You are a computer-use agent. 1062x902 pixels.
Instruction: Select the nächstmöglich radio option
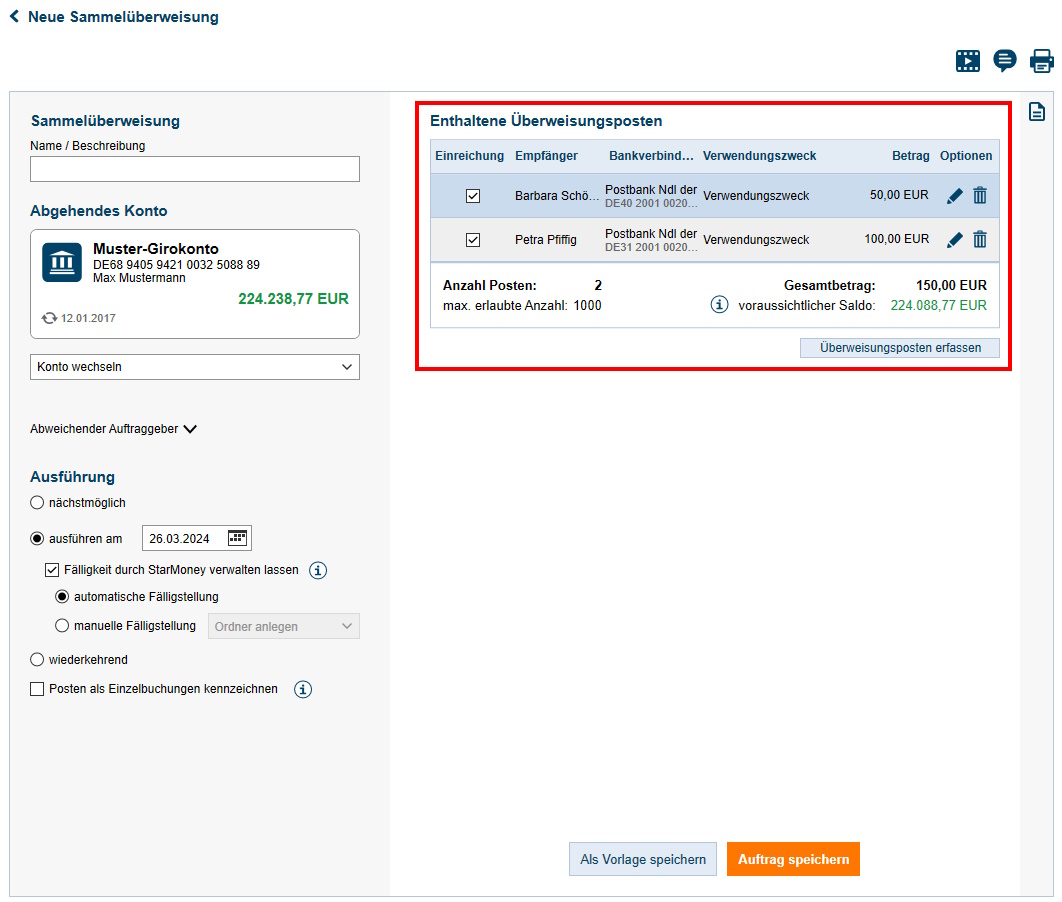(37, 502)
